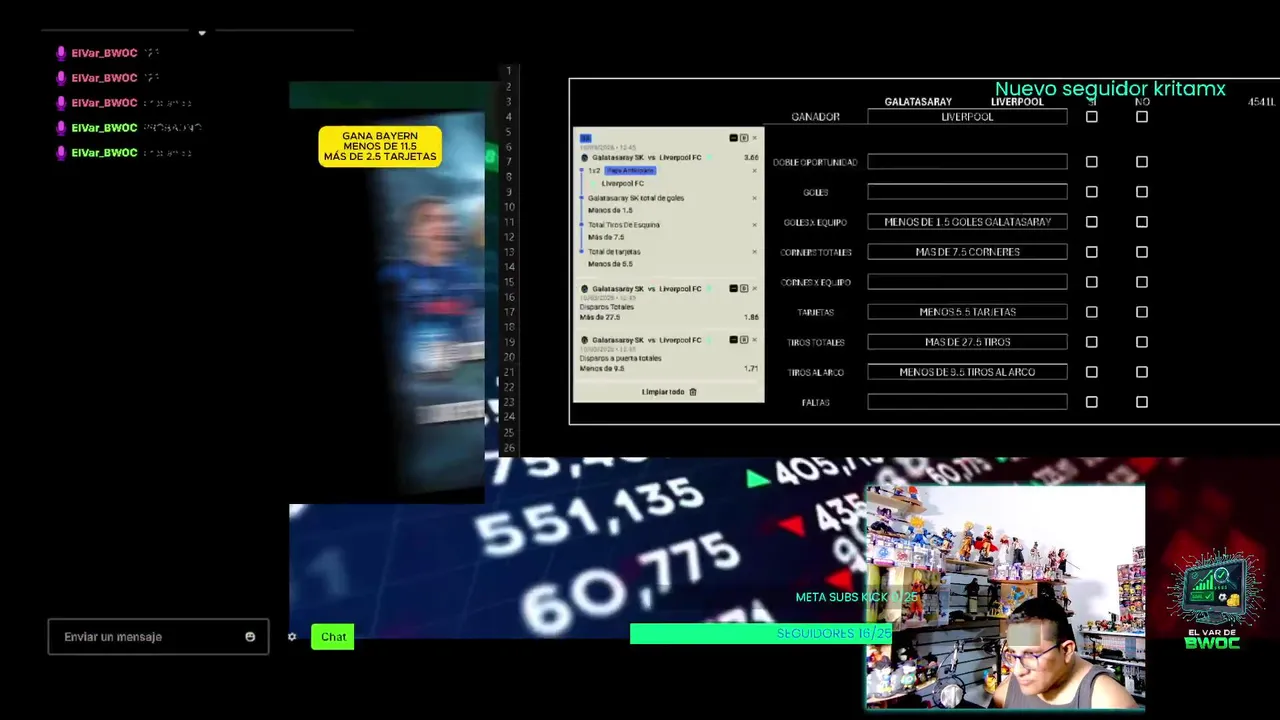This screenshot has width=1280, height=720.
Task: Check NO for GOLES X EQUIPO row
Action: pyautogui.click(x=1142, y=222)
